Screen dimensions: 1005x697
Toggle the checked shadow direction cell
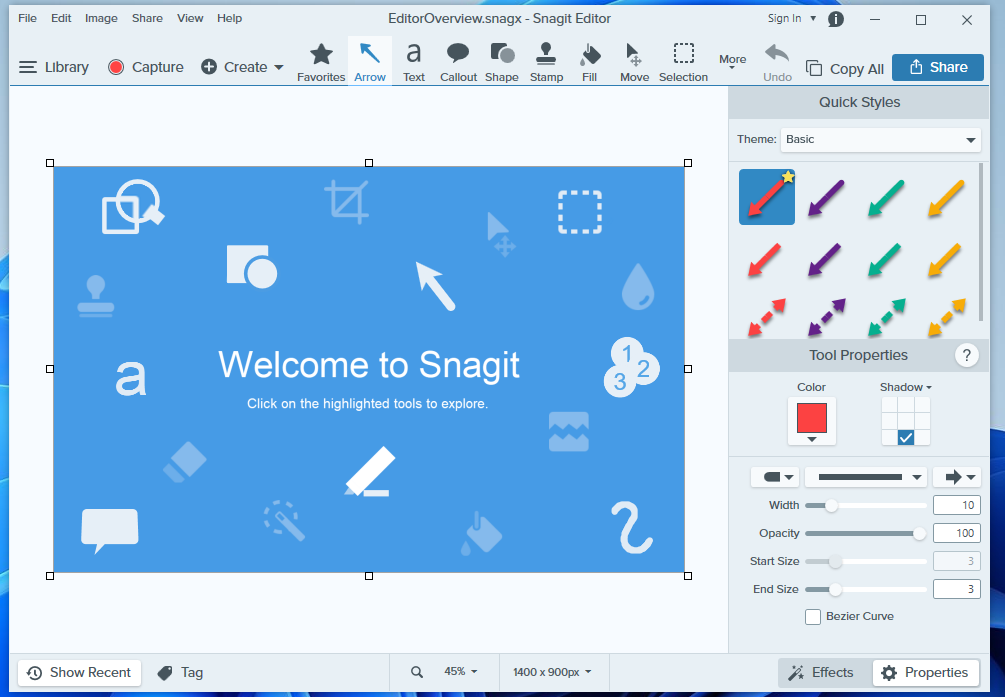click(x=906, y=437)
